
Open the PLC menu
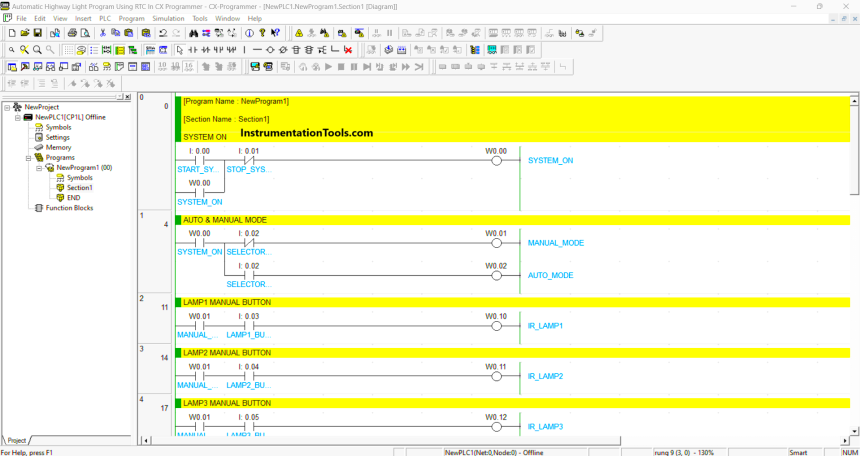tap(105, 19)
